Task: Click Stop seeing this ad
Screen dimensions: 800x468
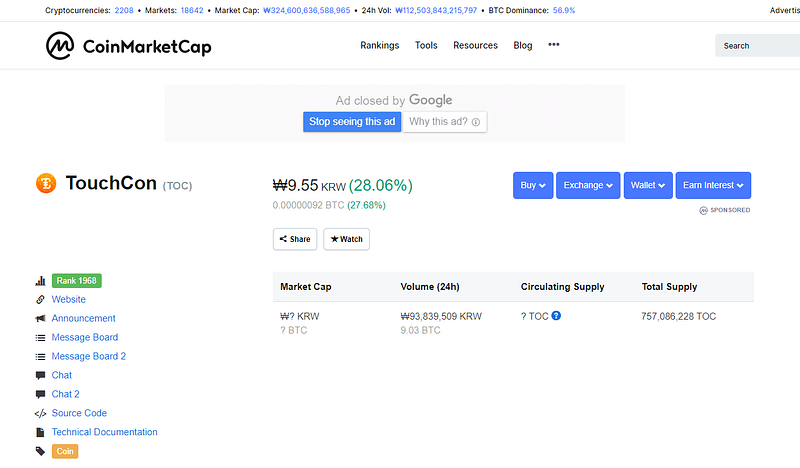Action: [x=352, y=122]
